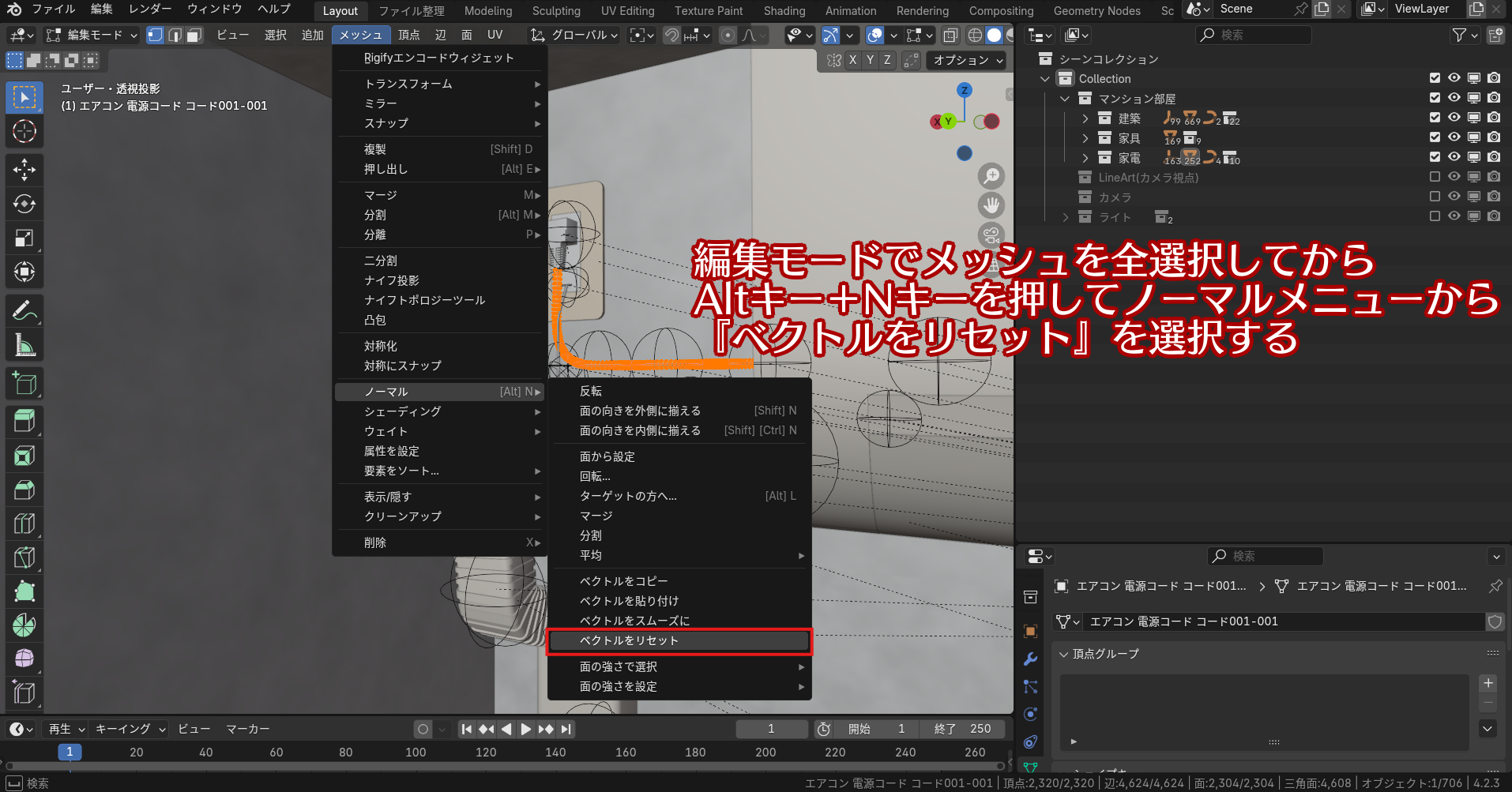This screenshot has width=1512, height=792.
Task: Open the Physics properties tab
Action: [x=1030, y=714]
